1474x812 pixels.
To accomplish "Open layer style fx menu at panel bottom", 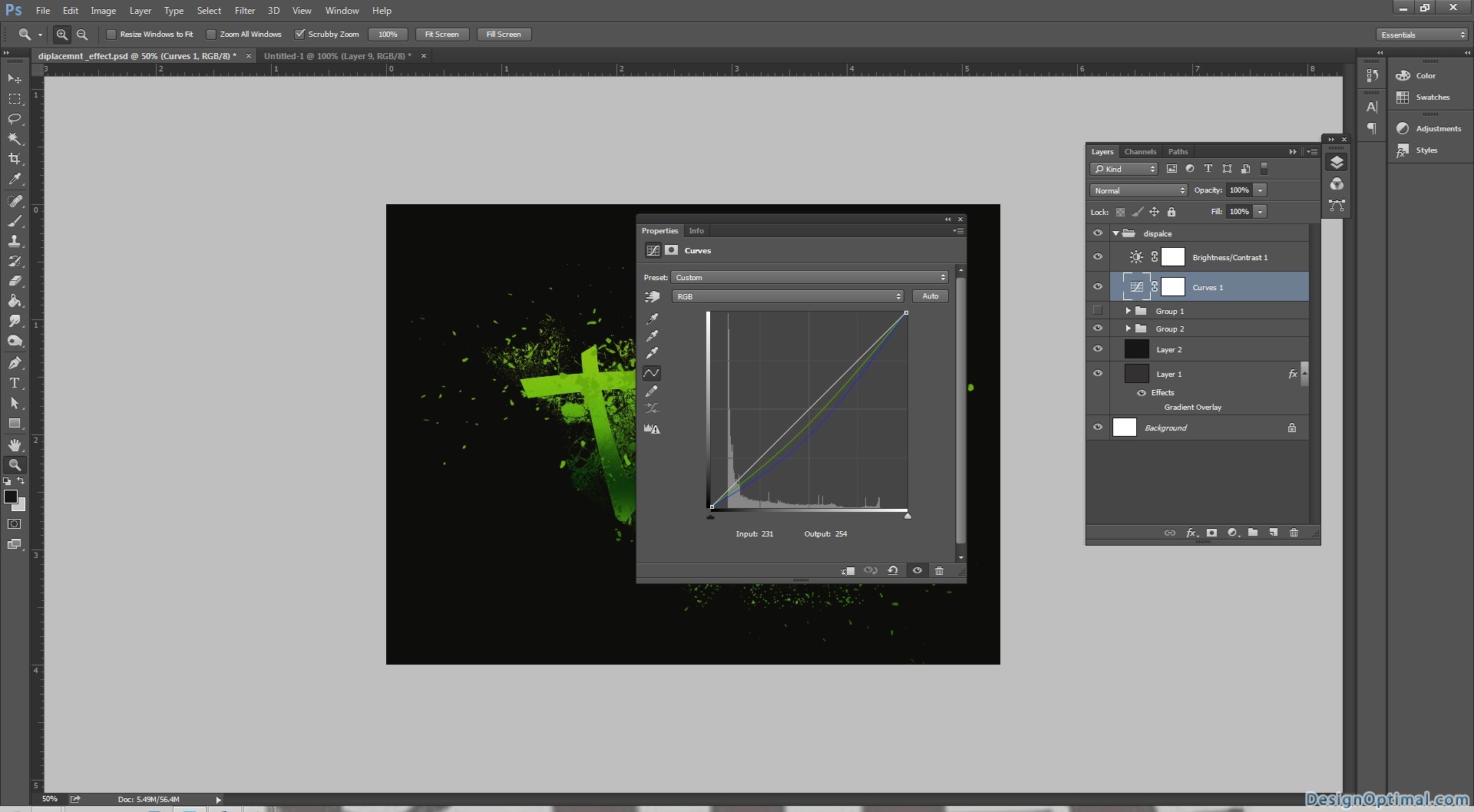I will pyautogui.click(x=1191, y=533).
